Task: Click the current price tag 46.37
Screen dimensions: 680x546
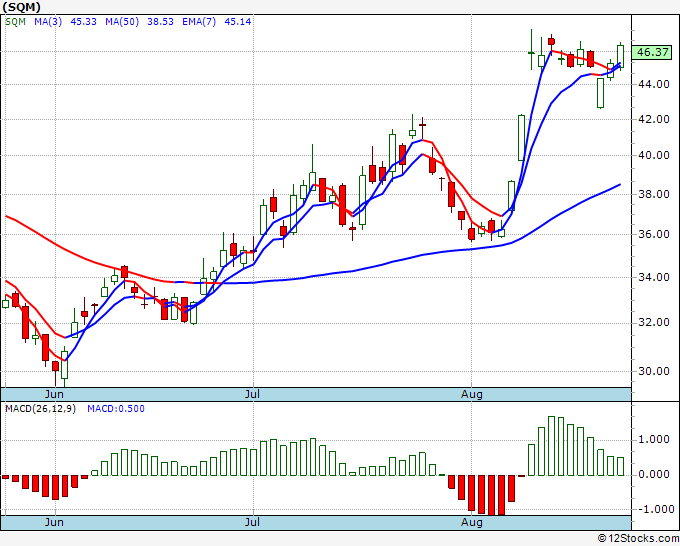Action: [653, 52]
